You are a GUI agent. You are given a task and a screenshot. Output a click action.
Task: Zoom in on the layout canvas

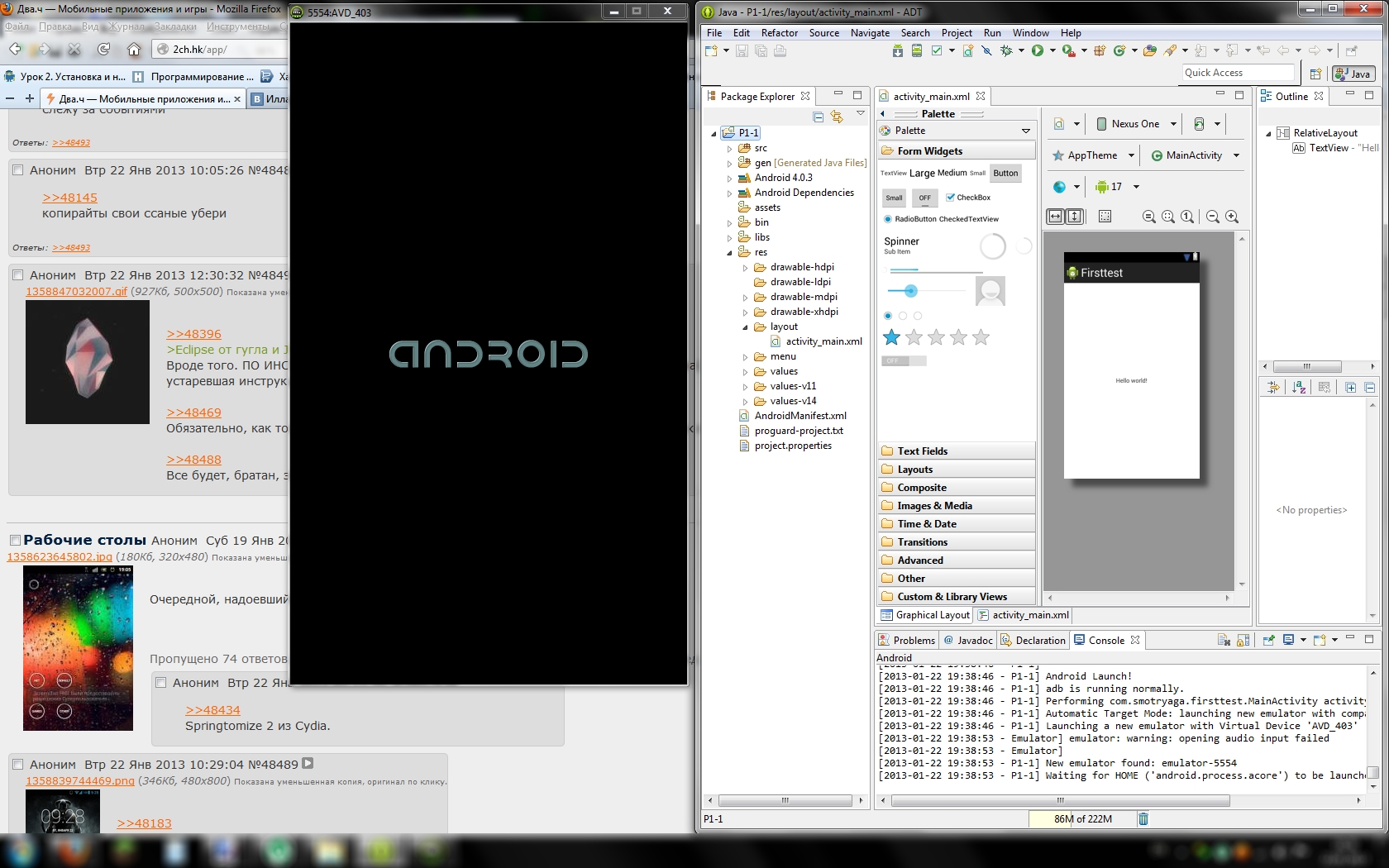[1232, 217]
